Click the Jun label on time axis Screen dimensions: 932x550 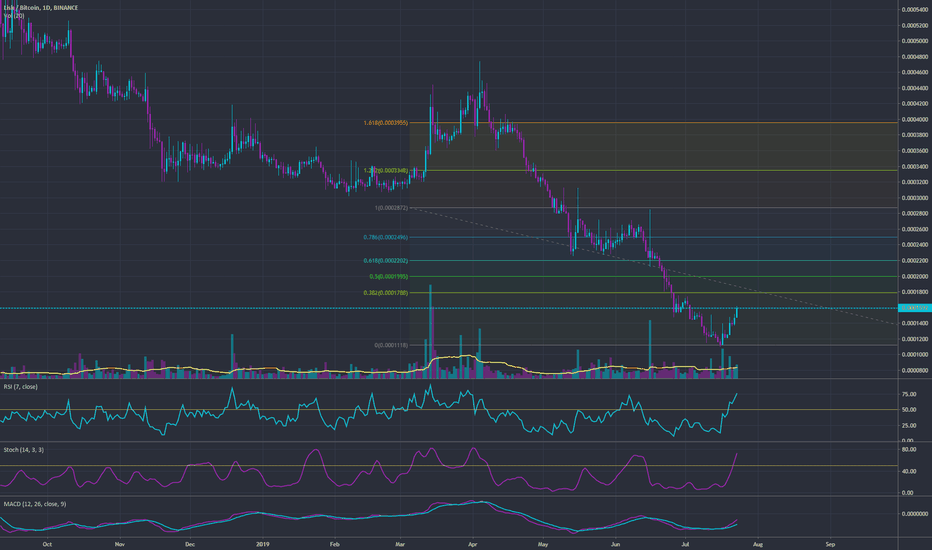[615, 544]
